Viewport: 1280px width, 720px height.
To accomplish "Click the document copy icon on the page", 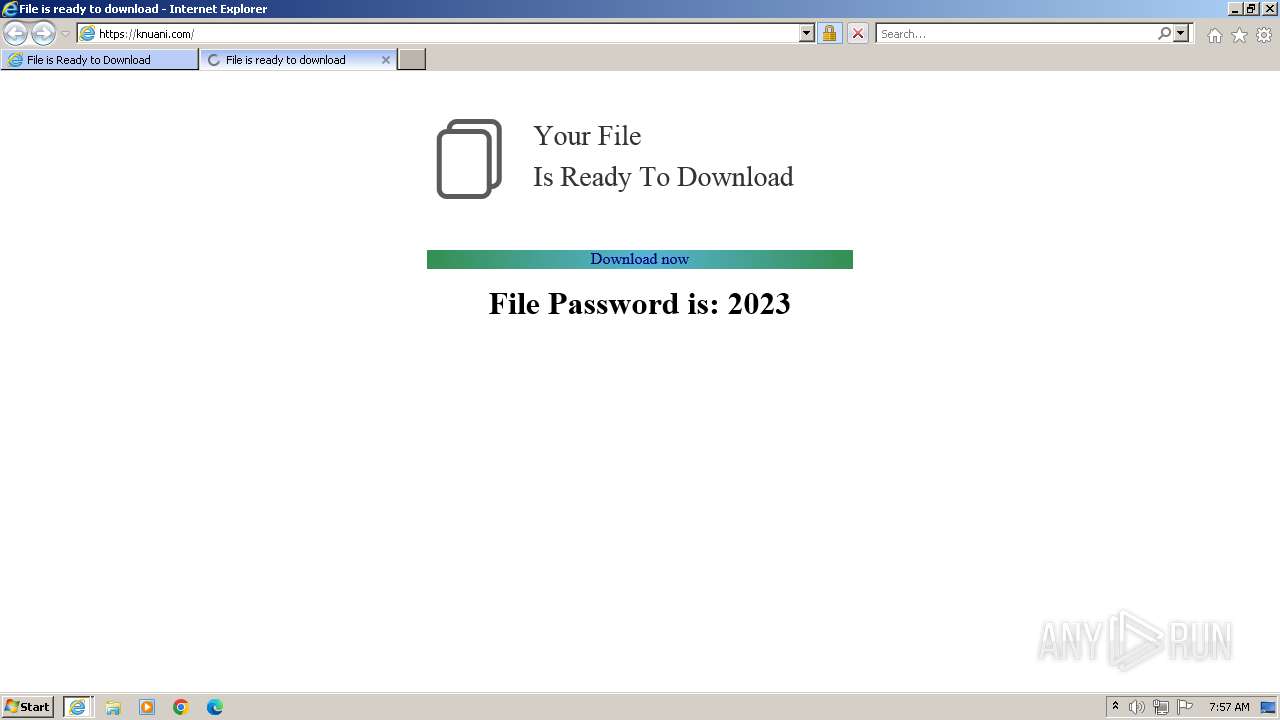I will 469,159.
